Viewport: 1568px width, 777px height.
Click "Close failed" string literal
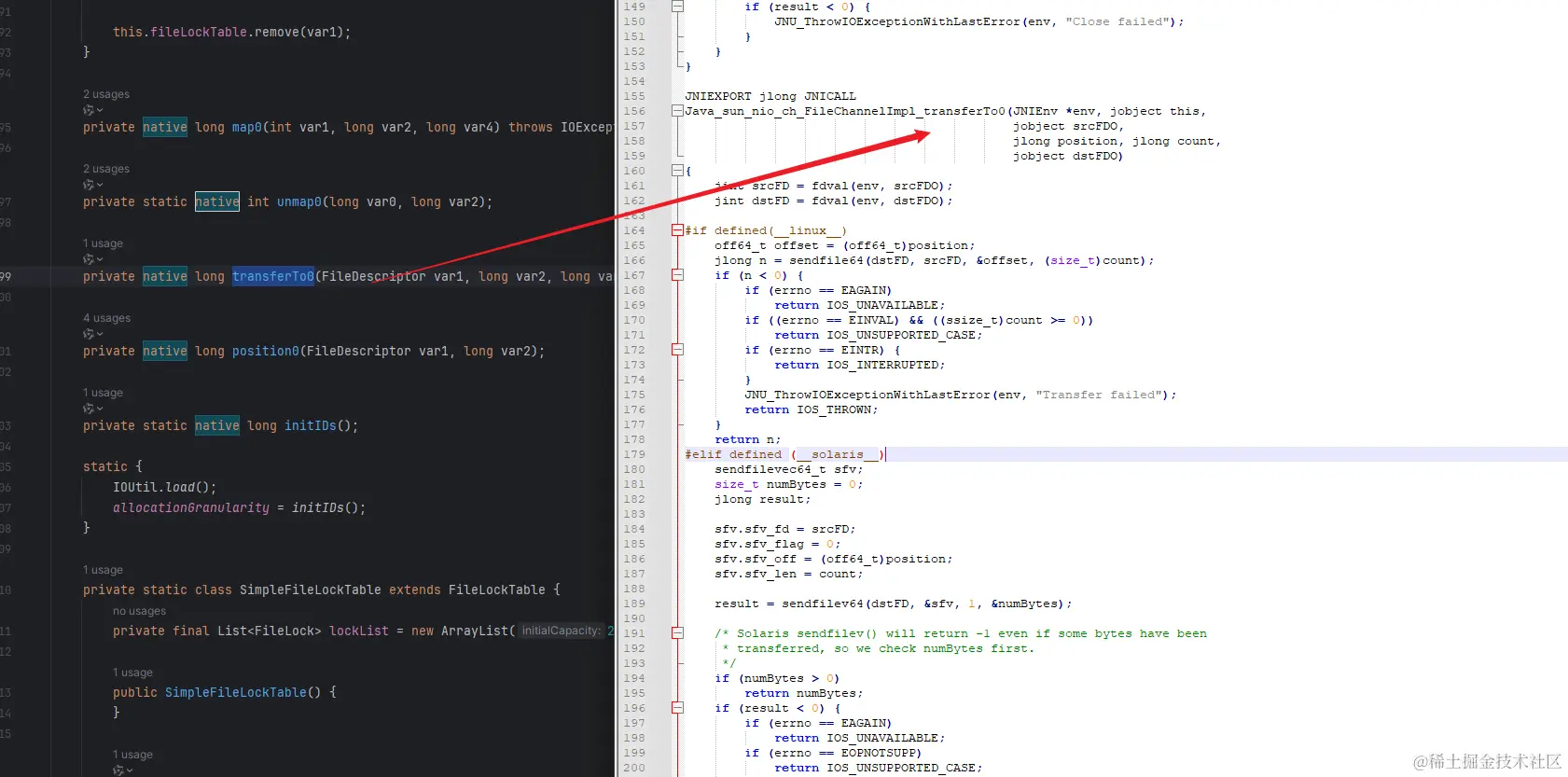(x=1117, y=21)
